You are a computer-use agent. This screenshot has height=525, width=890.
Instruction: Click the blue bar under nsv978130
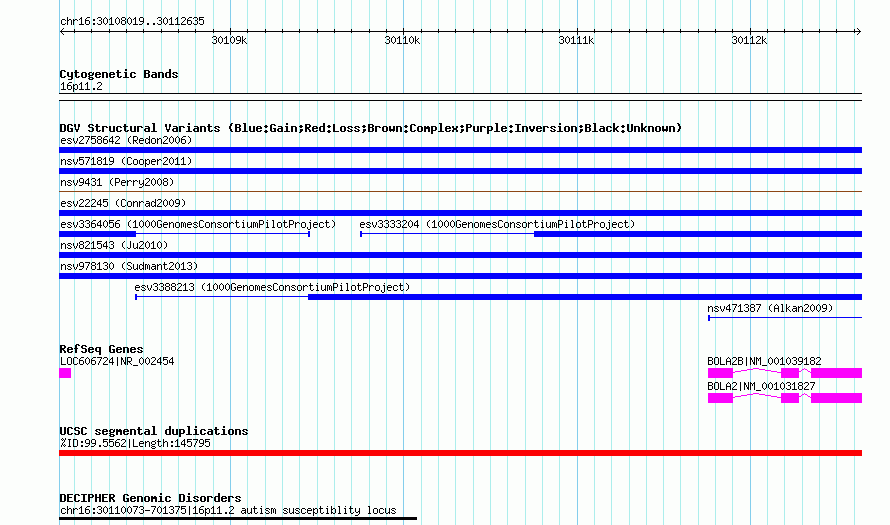point(460,276)
